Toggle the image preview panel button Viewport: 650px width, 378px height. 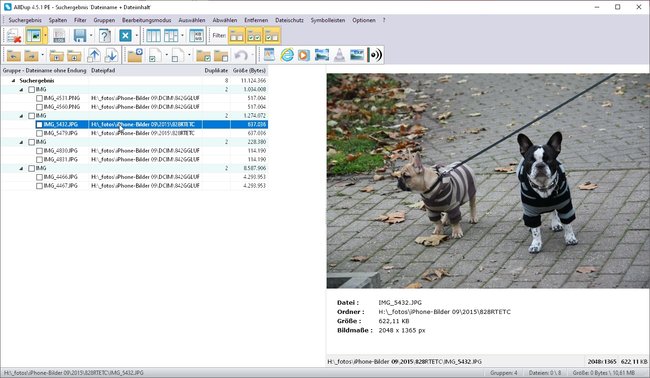click(x=34, y=36)
